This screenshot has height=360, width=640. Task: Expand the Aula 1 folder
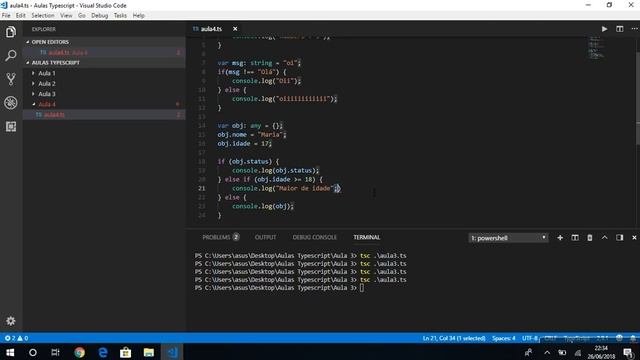[x=104, y=73]
